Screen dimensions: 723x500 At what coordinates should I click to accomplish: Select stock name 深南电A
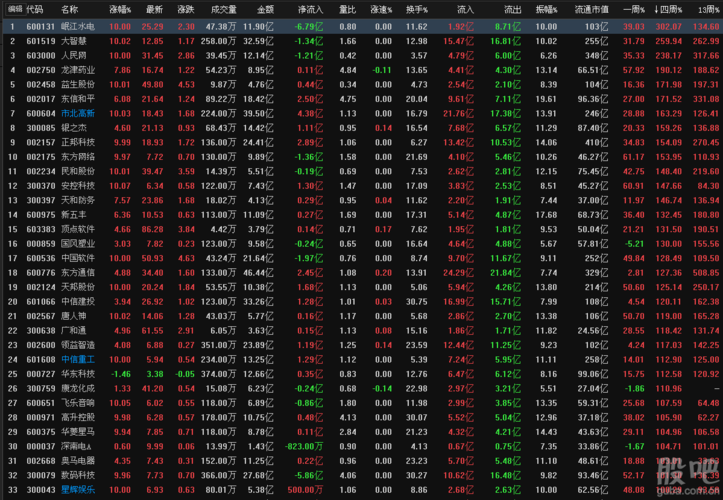point(77,446)
